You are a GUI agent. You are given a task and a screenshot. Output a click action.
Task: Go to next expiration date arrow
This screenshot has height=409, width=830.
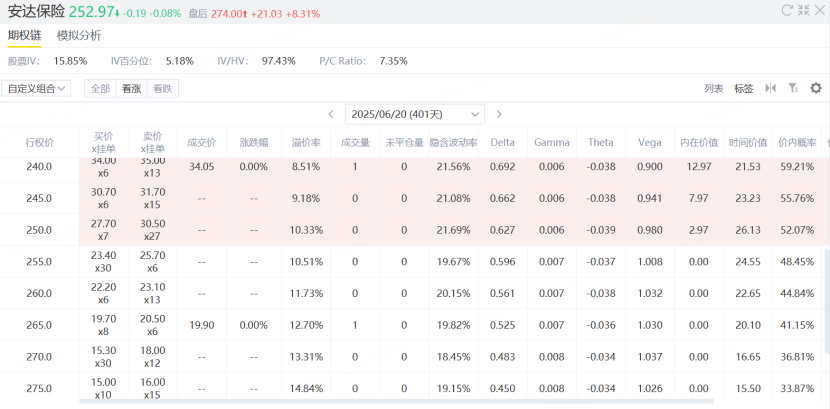tap(499, 115)
